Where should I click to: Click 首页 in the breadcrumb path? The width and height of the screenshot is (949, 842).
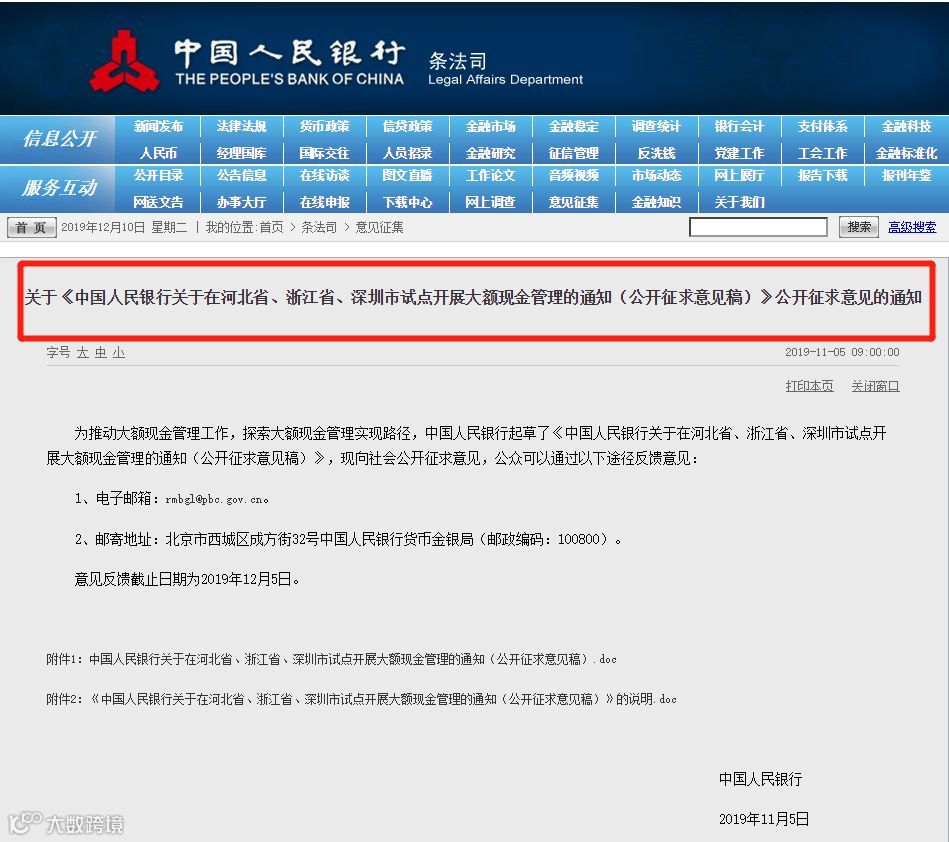(271, 228)
